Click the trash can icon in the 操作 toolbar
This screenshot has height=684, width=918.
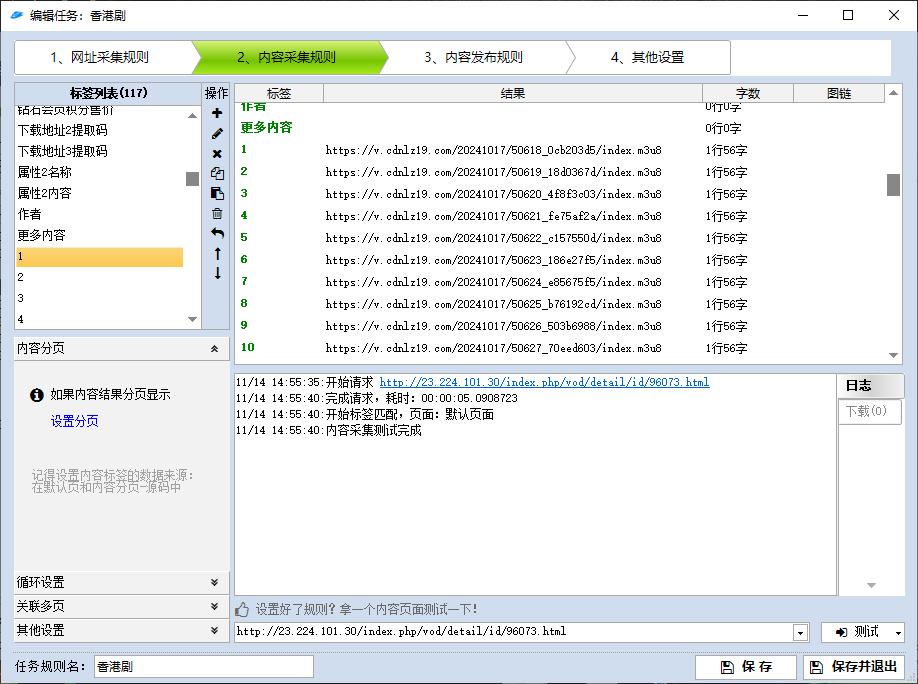coord(217,214)
